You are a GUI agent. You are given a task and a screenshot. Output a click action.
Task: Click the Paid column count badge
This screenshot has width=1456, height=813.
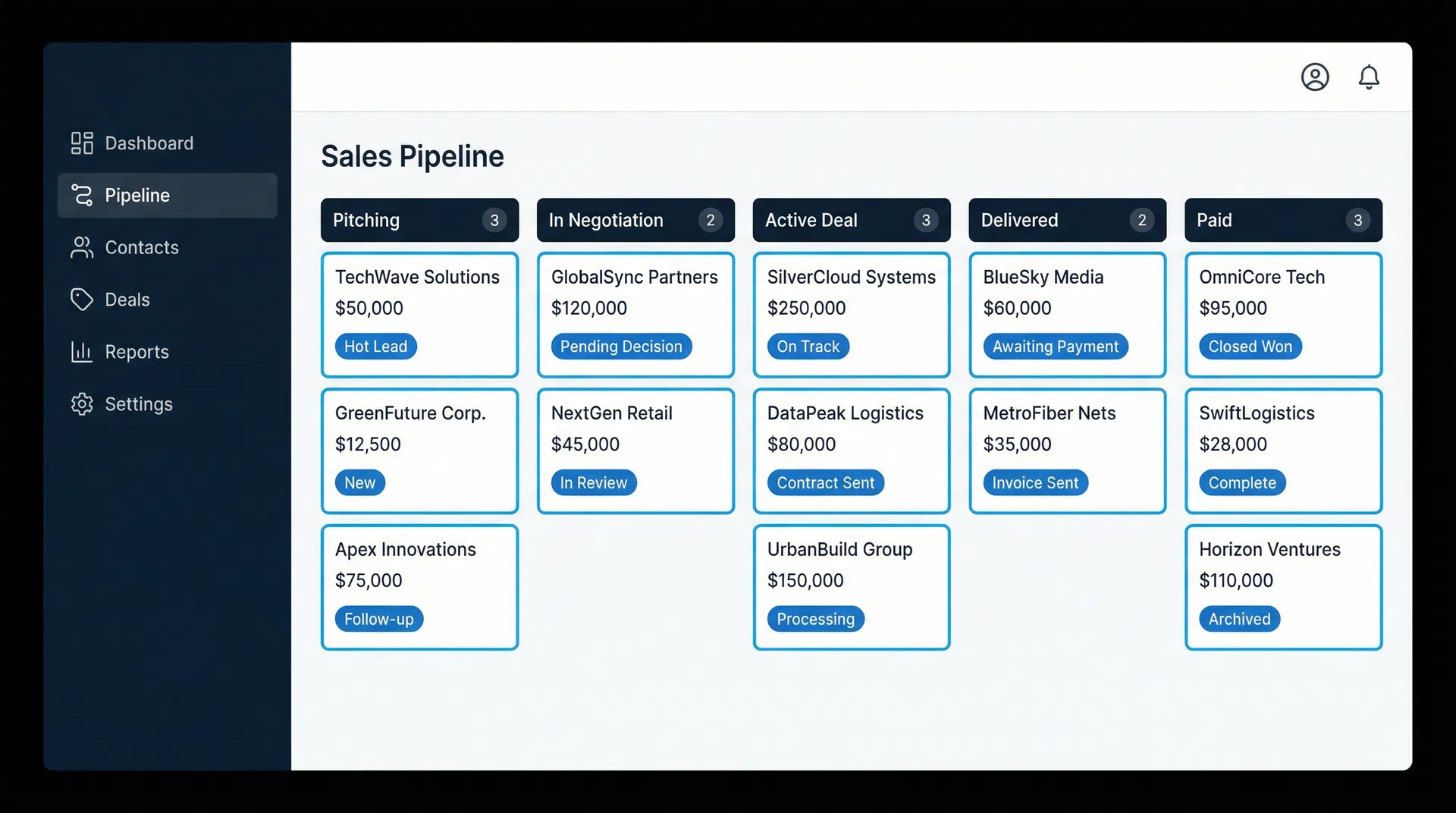click(1357, 220)
